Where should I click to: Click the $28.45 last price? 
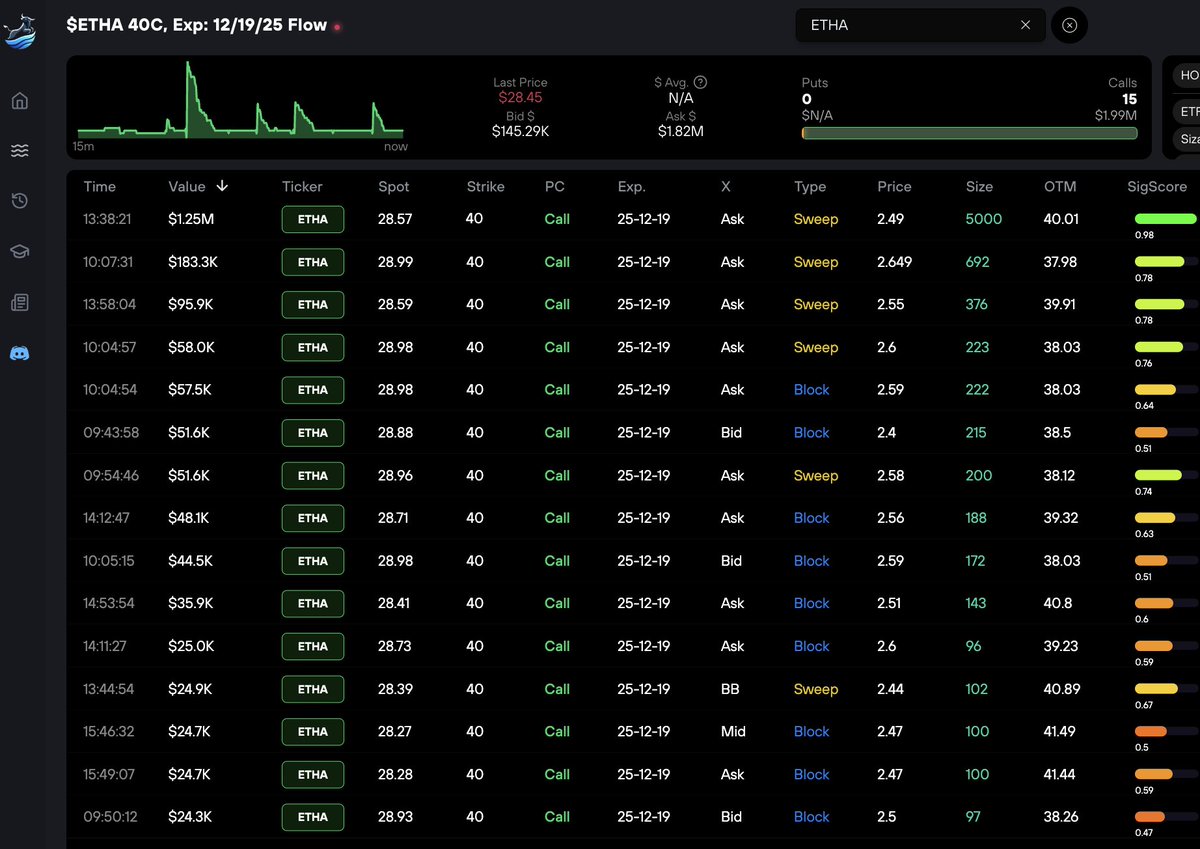pos(520,98)
